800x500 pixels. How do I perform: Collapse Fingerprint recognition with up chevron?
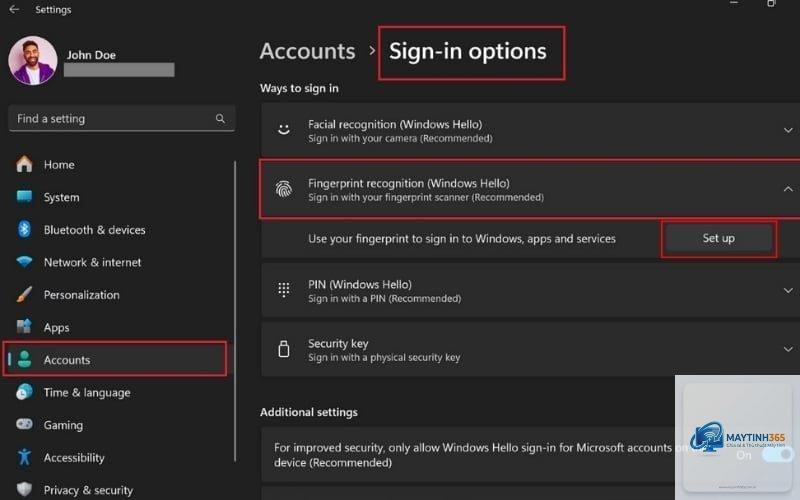[788, 189]
